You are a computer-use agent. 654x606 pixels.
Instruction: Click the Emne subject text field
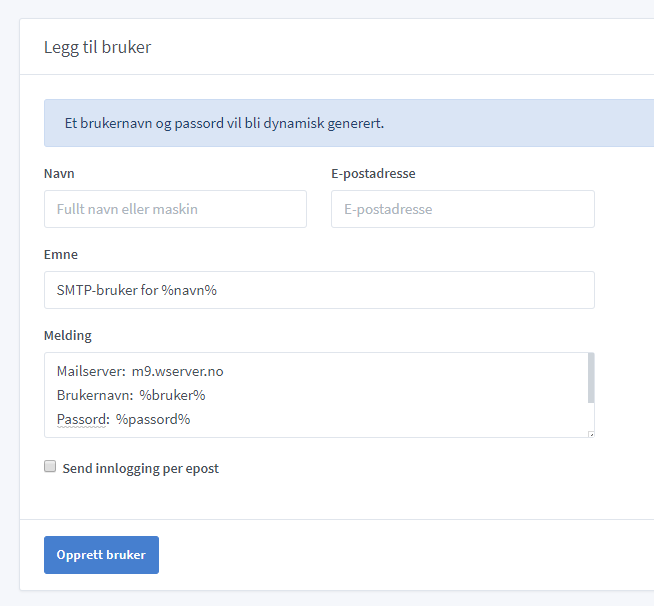(x=319, y=290)
